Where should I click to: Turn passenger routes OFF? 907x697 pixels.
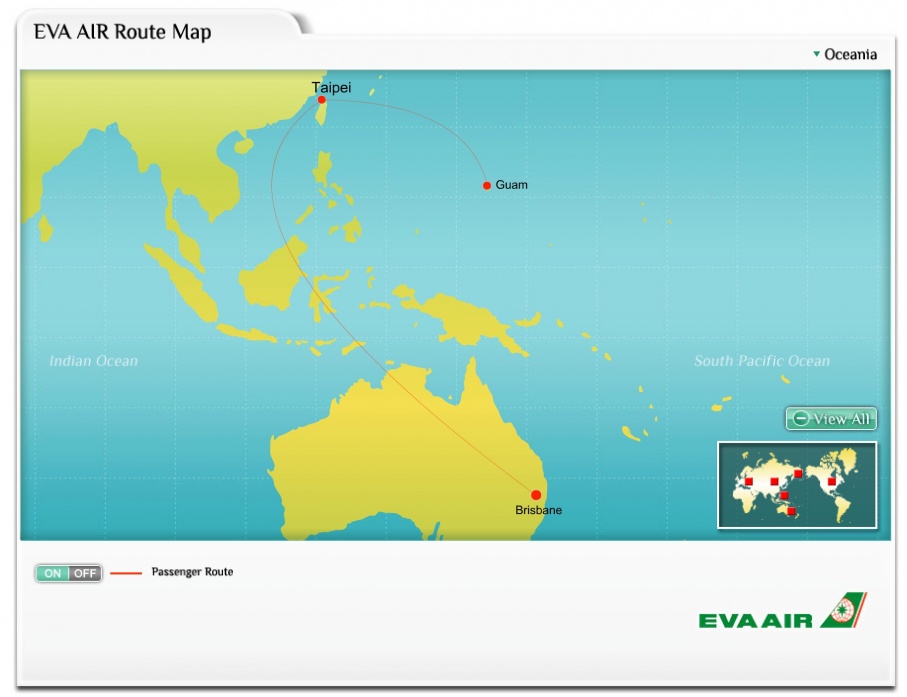[85, 573]
